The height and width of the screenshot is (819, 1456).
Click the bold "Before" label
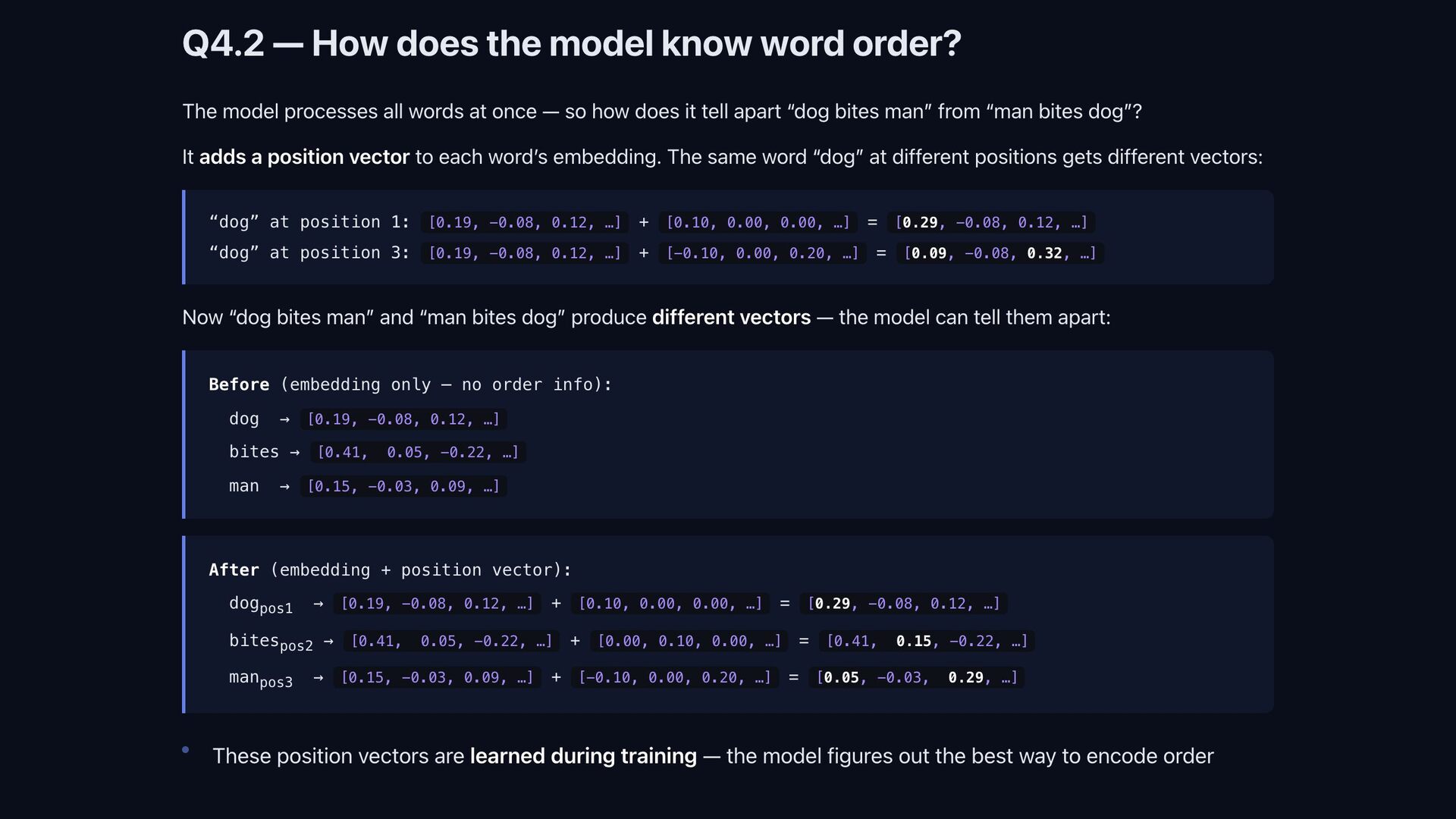point(239,384)
